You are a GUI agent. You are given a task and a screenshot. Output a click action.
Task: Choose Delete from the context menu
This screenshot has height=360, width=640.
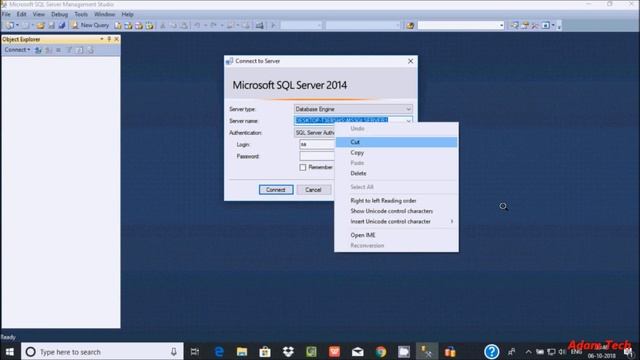(x=396, y=173)
